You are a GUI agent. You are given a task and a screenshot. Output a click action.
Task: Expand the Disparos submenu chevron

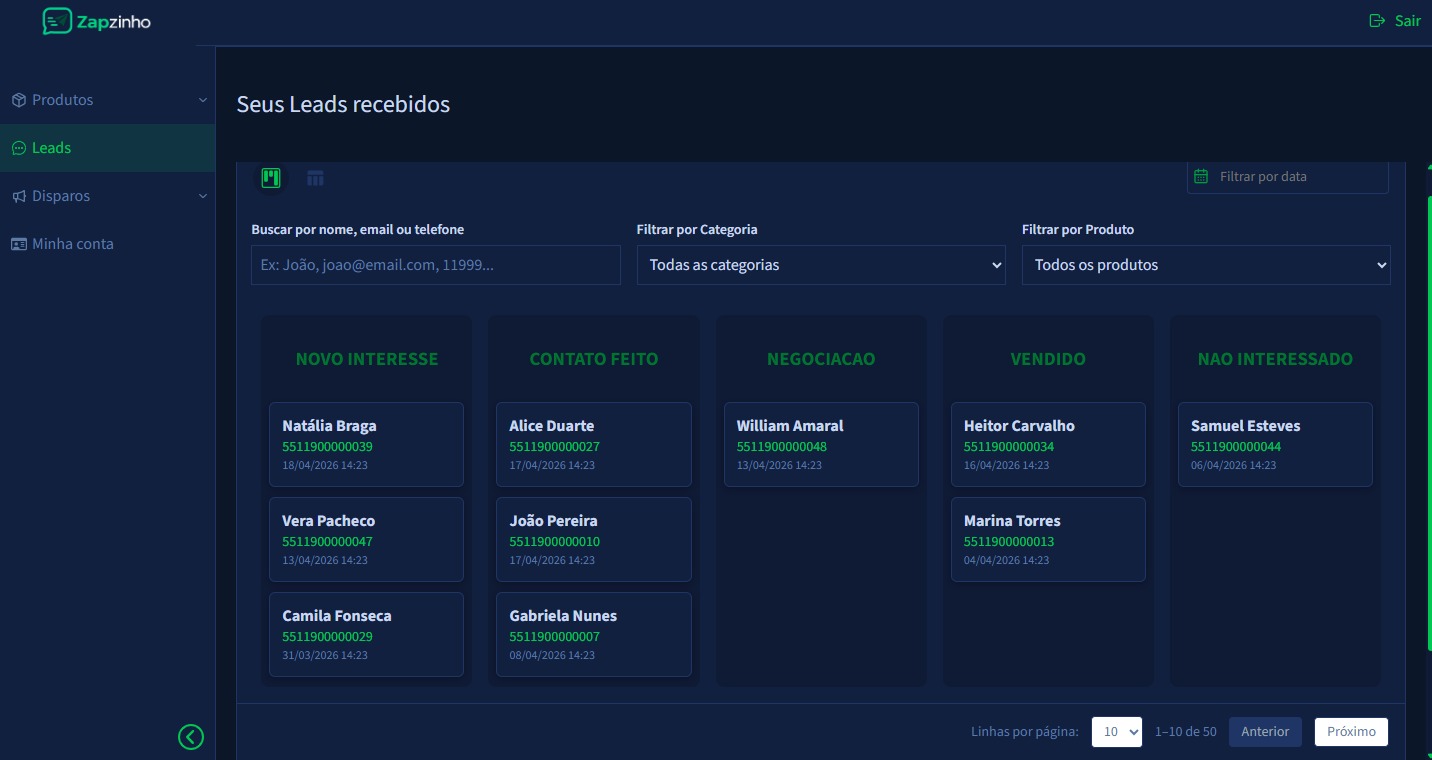click(203, 196)
